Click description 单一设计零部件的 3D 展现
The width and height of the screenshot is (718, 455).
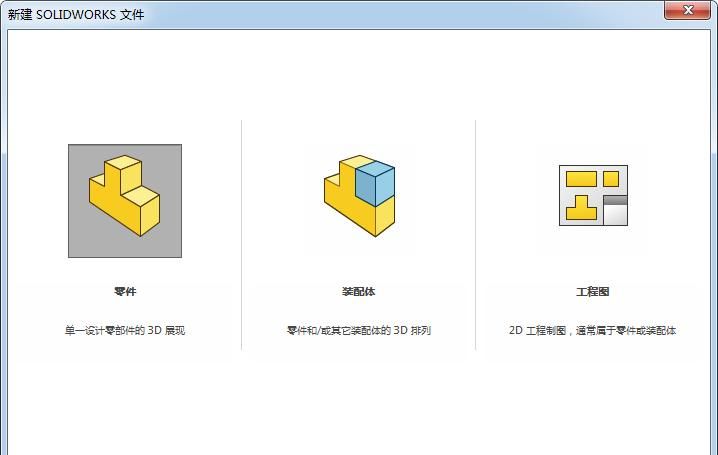pyautogui.click(x=125, y=330)
